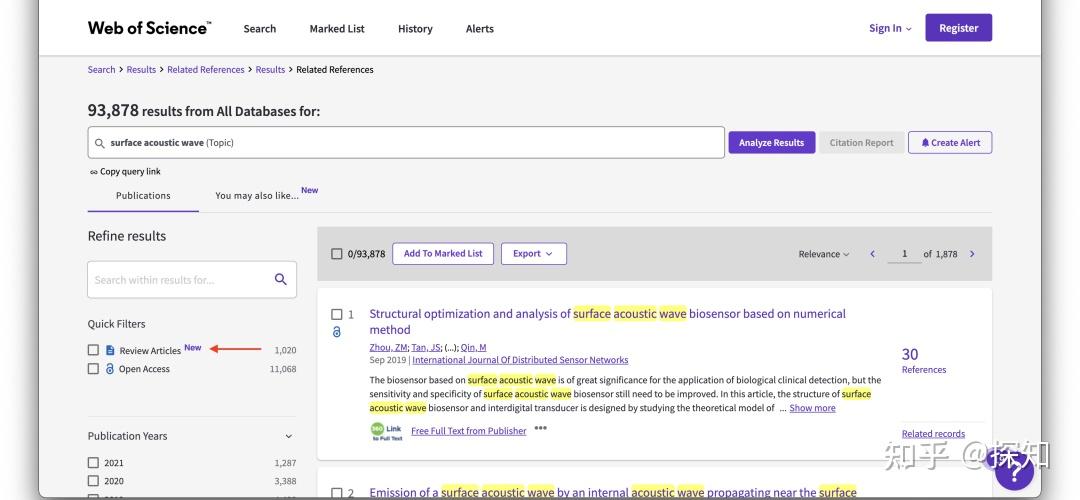1080x500 pixels.
Task: Click the 360 Link to Full Text icon
Action: pos(386,431)
